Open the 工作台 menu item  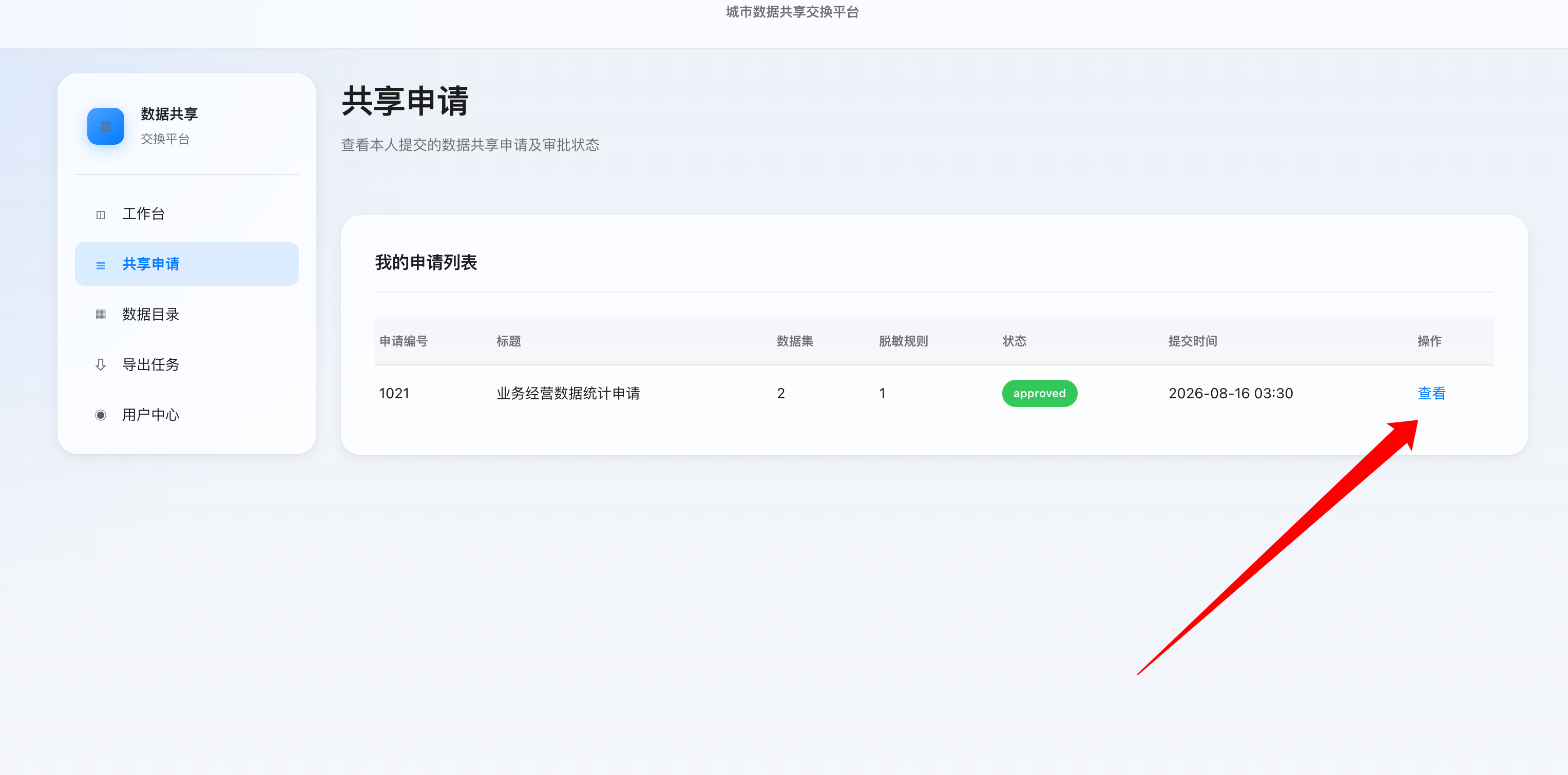click(187, 214)
